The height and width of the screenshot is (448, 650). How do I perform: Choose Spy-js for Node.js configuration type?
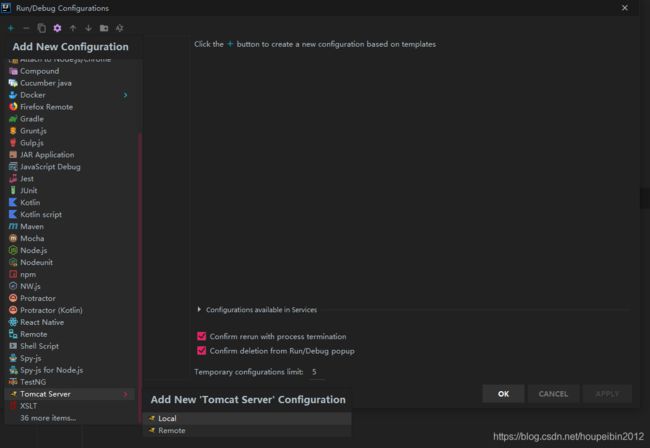51,370
